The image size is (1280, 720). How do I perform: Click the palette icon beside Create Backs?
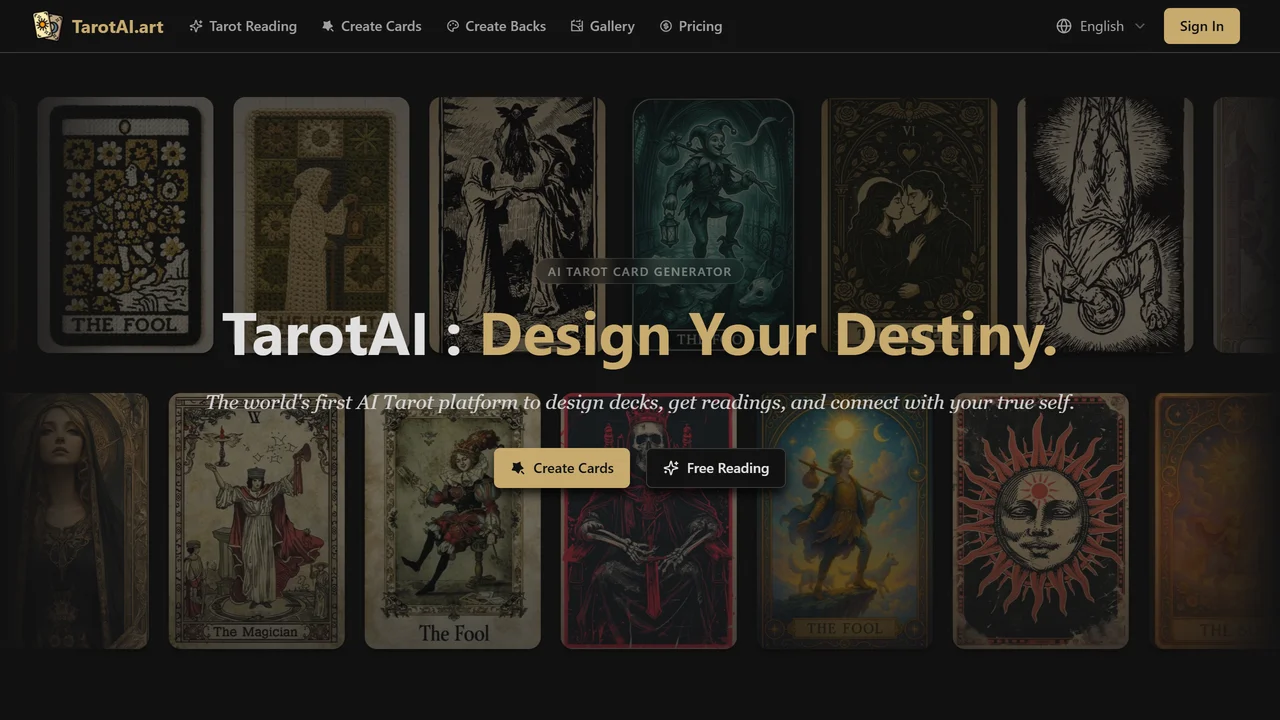point(453,26)
